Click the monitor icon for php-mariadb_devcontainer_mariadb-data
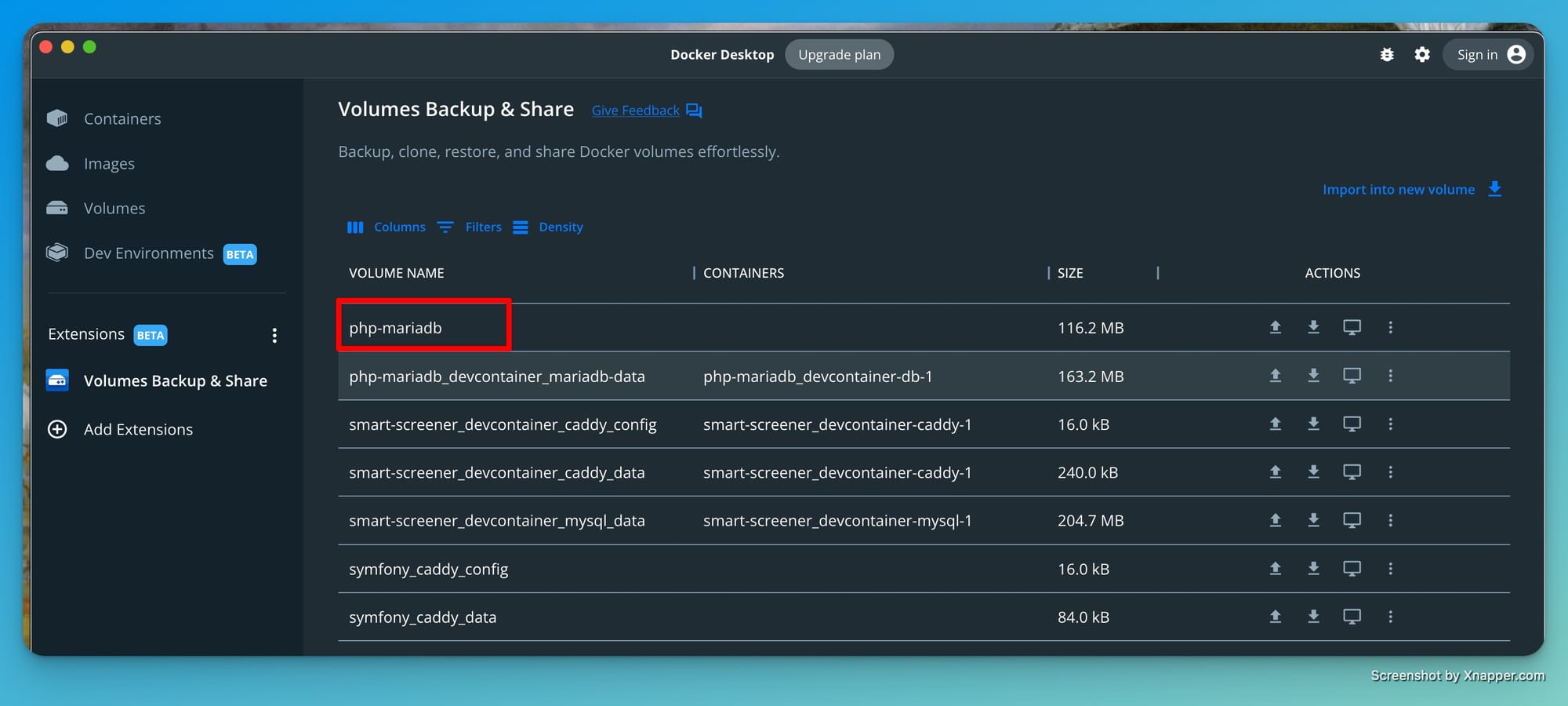Image resolution: width=1568 pixels, height=706 pixels. coord(1352,376)
